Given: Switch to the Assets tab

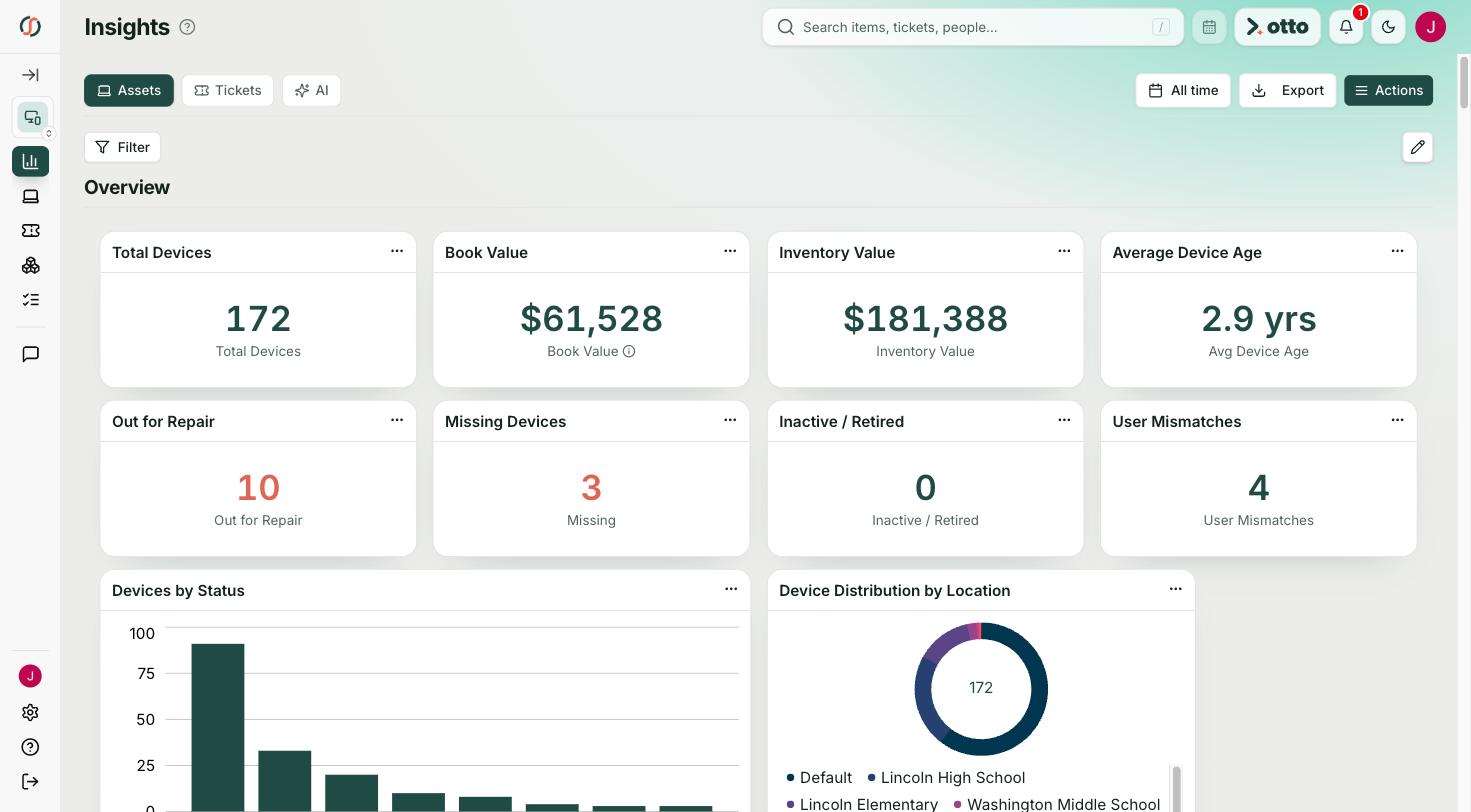Looking at the screenshot, I should (129, 90).
